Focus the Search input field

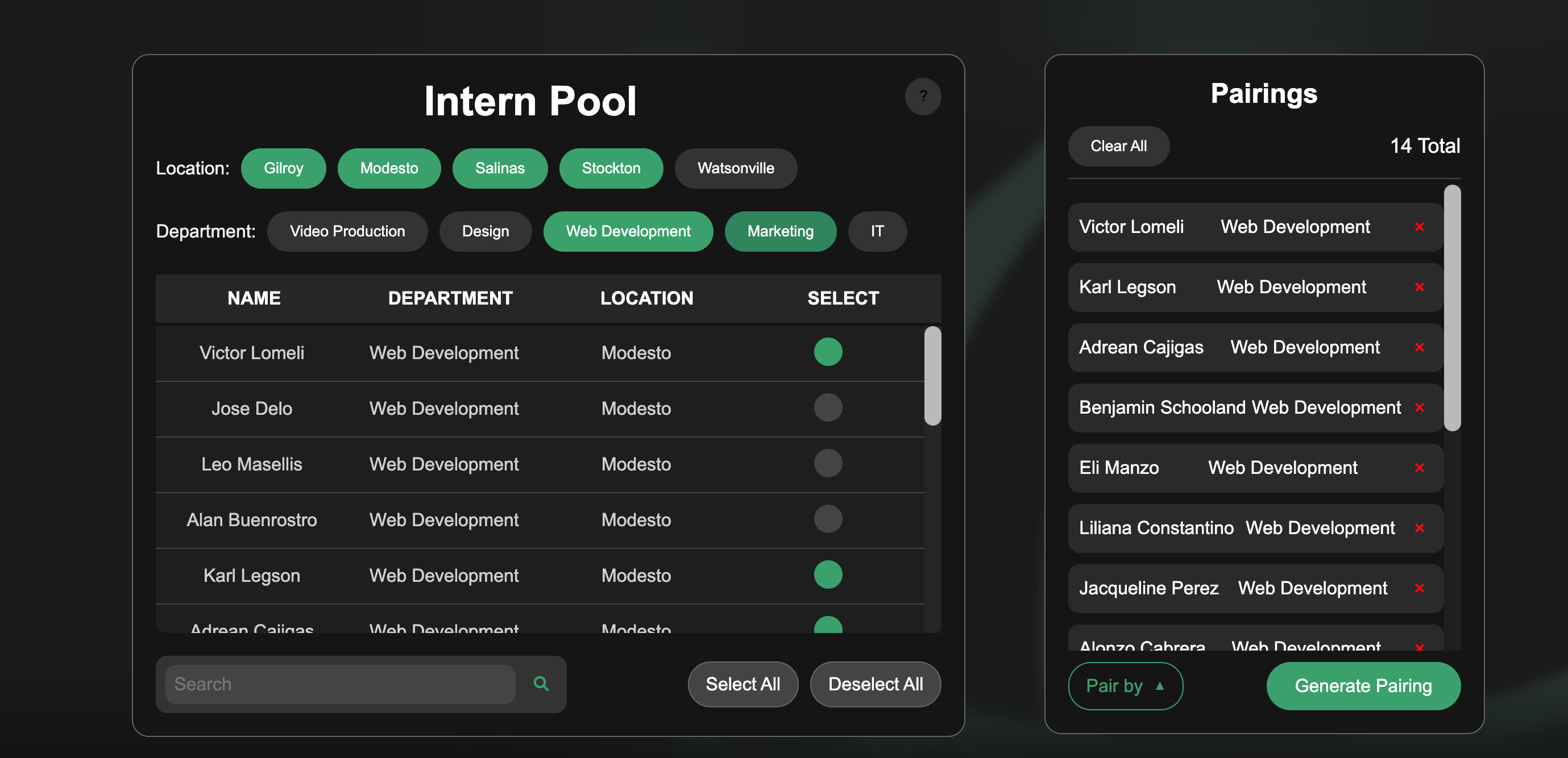(x=339, y=684)
